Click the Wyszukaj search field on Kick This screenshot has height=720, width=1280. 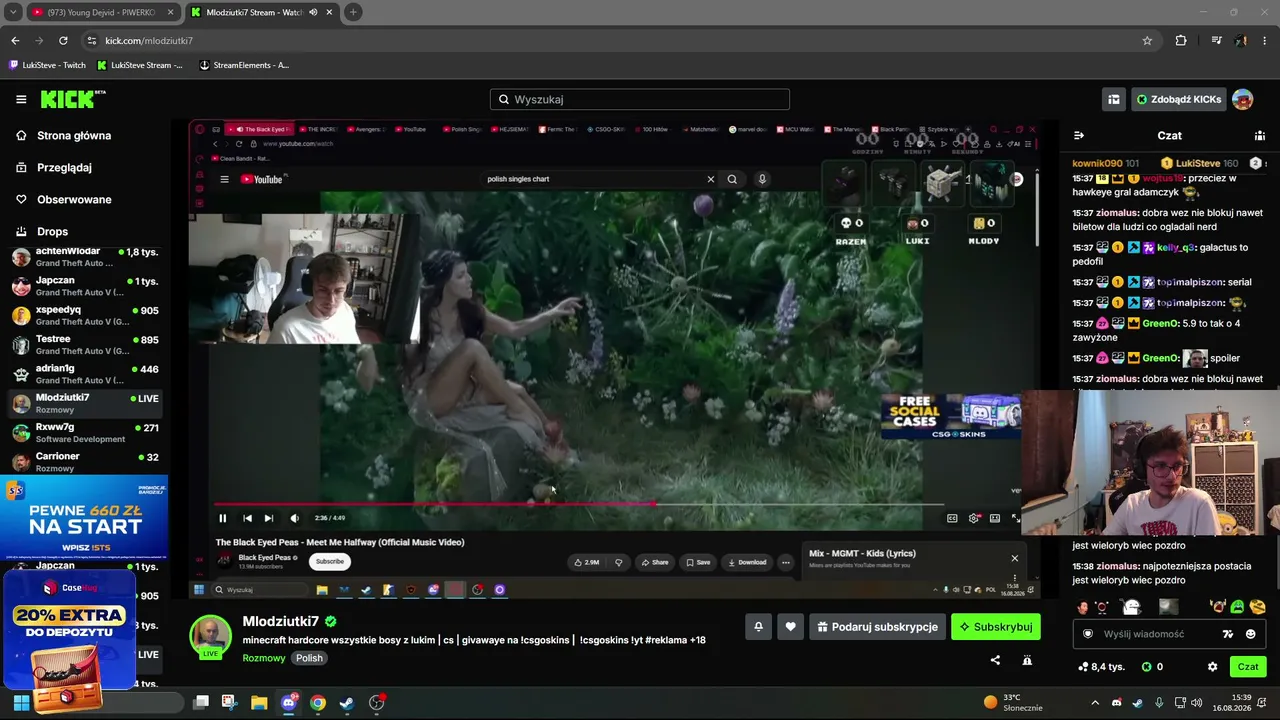pyautogui.click(x=640, y=99)
